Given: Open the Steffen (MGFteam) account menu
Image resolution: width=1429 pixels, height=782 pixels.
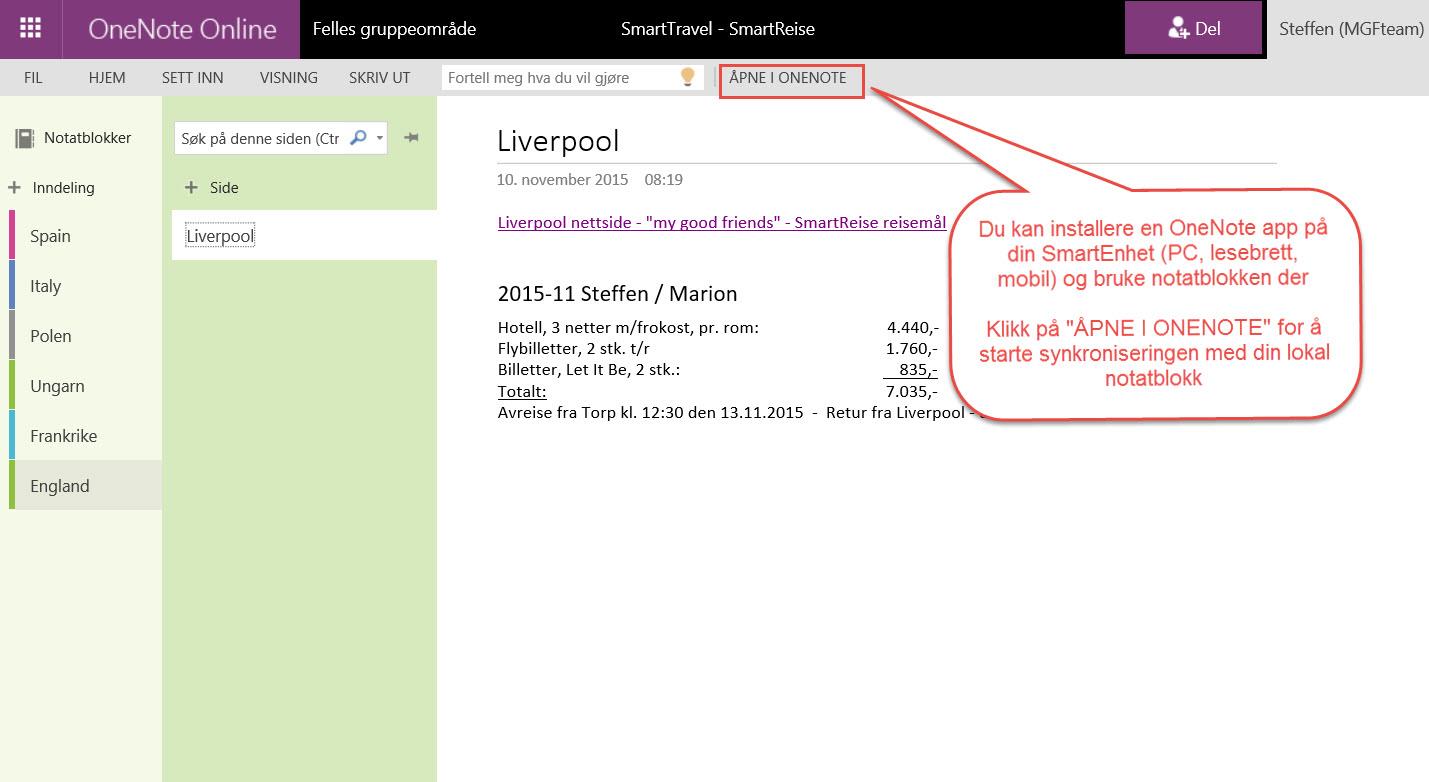Looking at the screenshot, I should [1351, 29].
